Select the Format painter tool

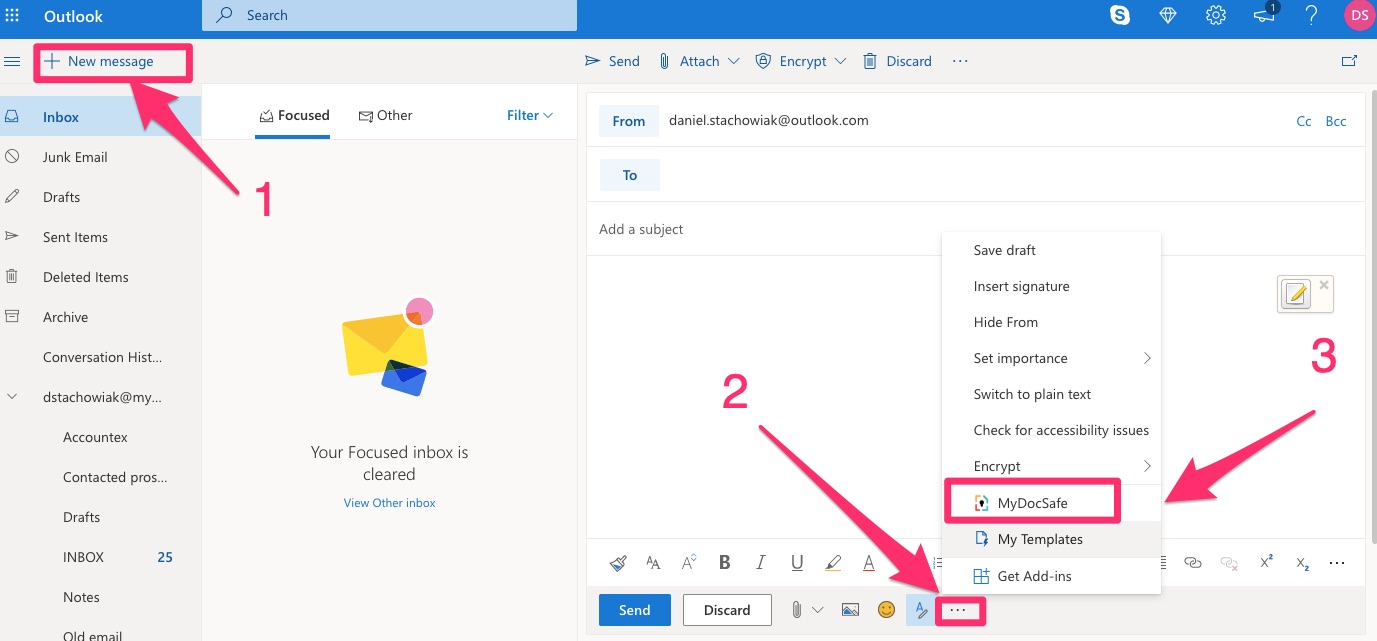point(617,563)
